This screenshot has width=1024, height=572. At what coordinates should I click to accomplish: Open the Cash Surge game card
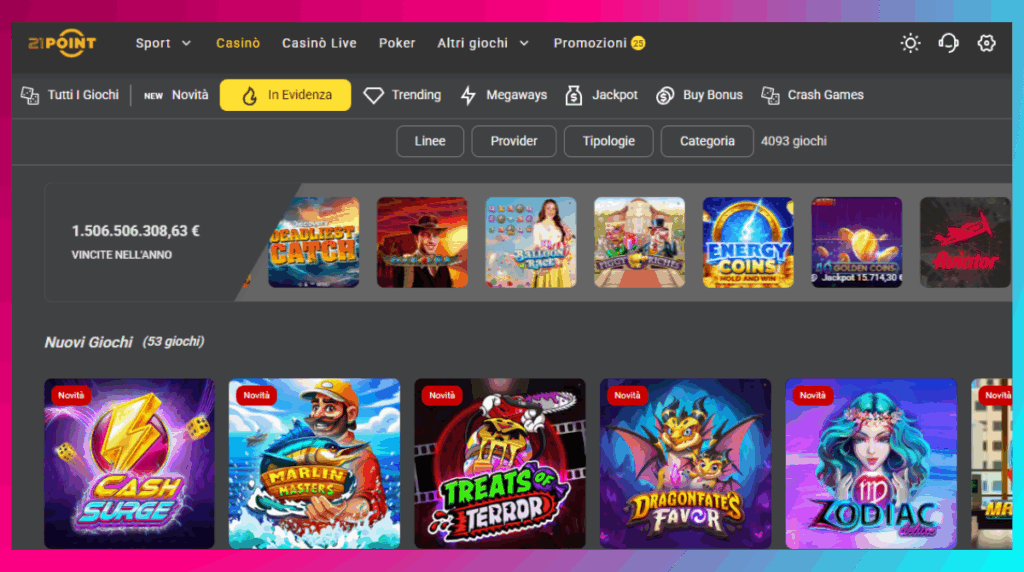click(129, 464)
